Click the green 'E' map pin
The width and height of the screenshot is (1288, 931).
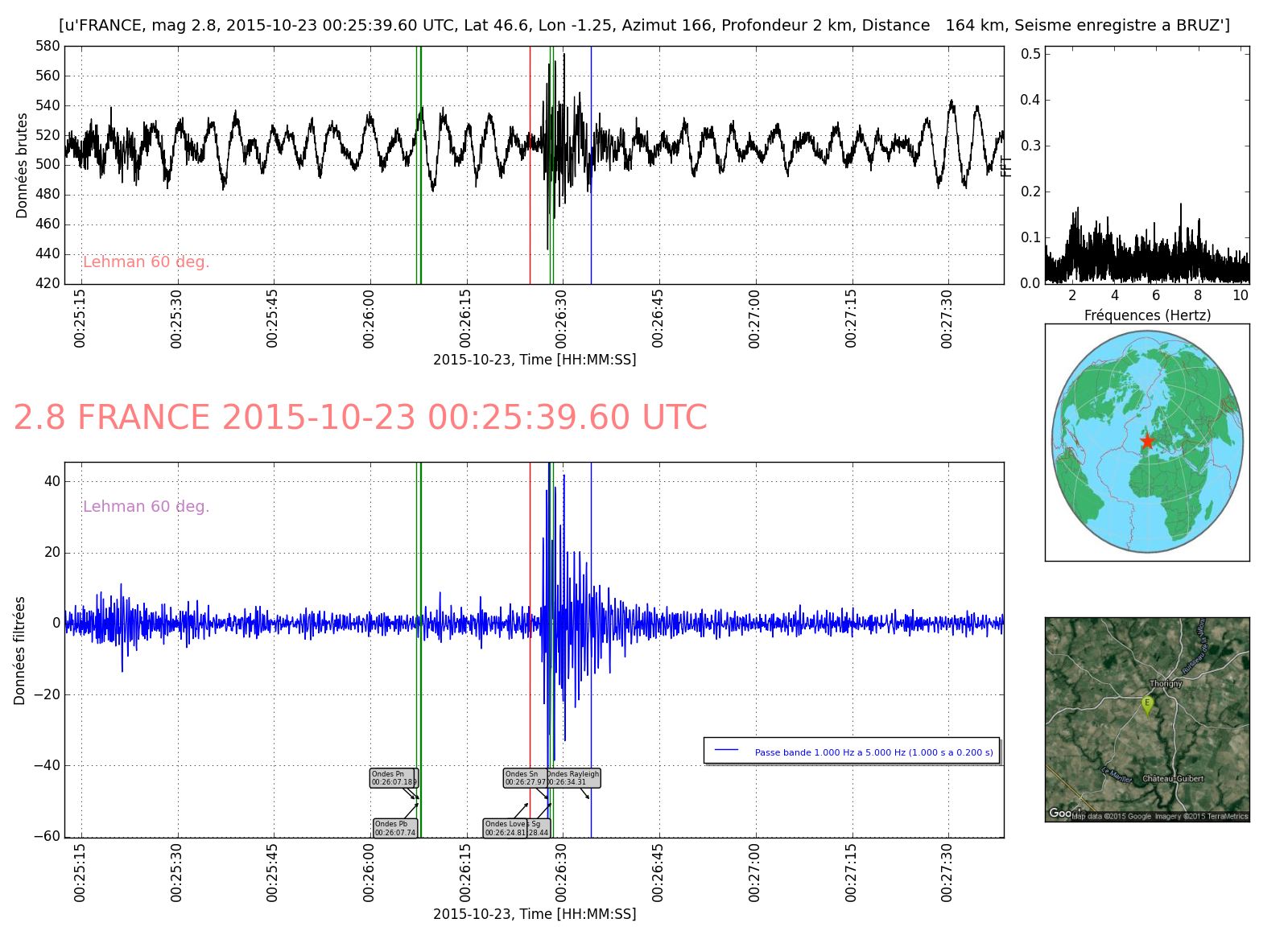coord(1147,704)
